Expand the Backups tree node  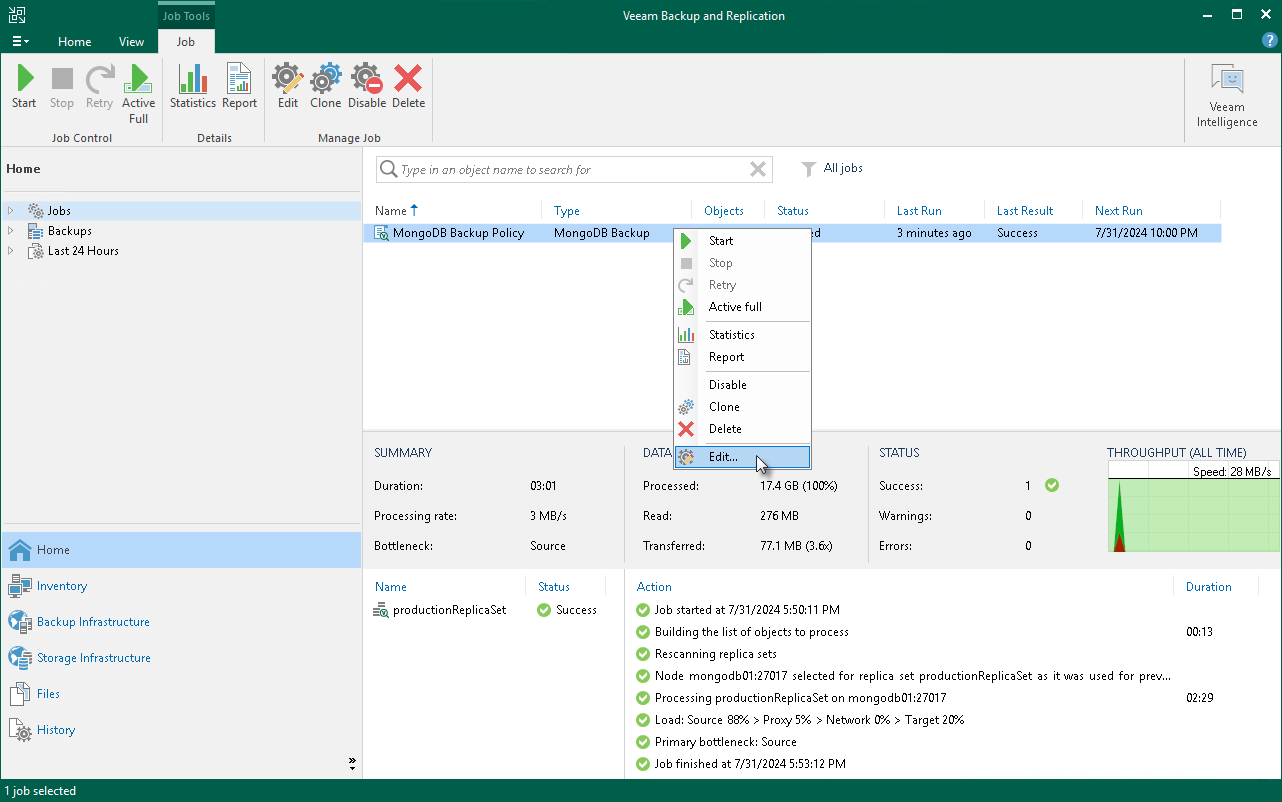click(x=11, y=231)
